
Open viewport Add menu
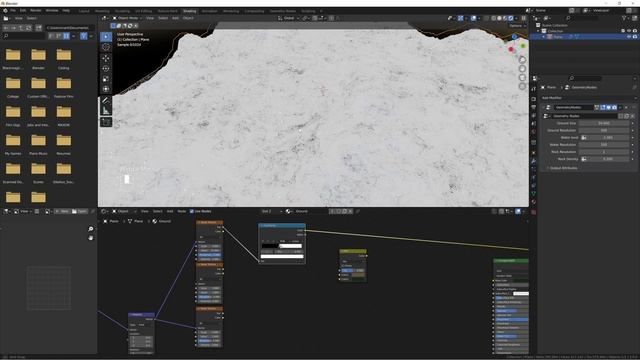click(x=176, y=18)
